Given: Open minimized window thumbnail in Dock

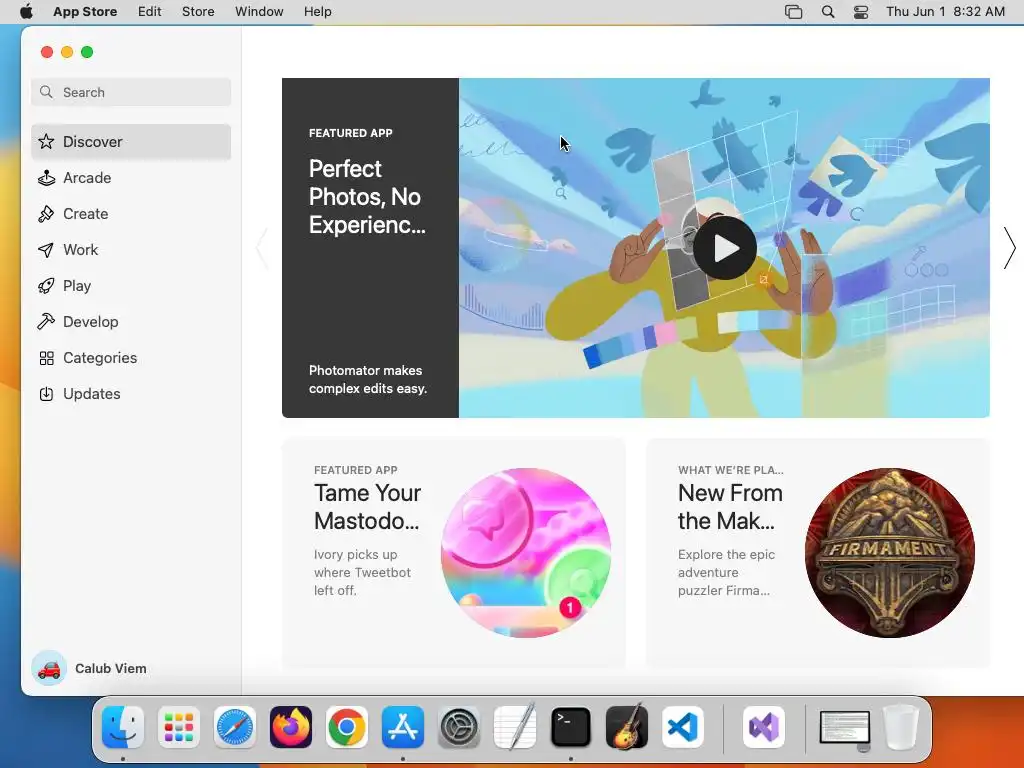Looking at the screenshot, I should pyautogui.click(x=845, y=729).
